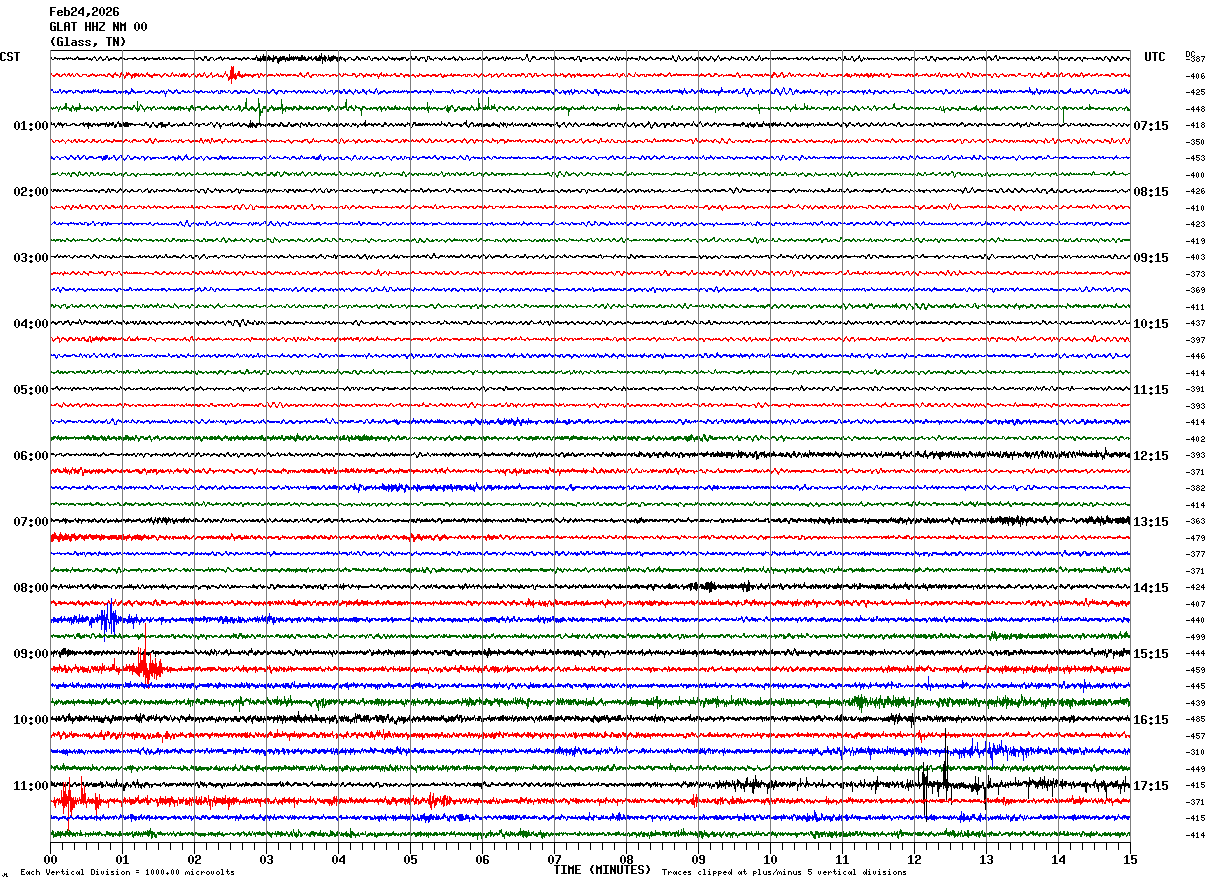
Task: Select the 03:00 CST time label
Action: 31,258
